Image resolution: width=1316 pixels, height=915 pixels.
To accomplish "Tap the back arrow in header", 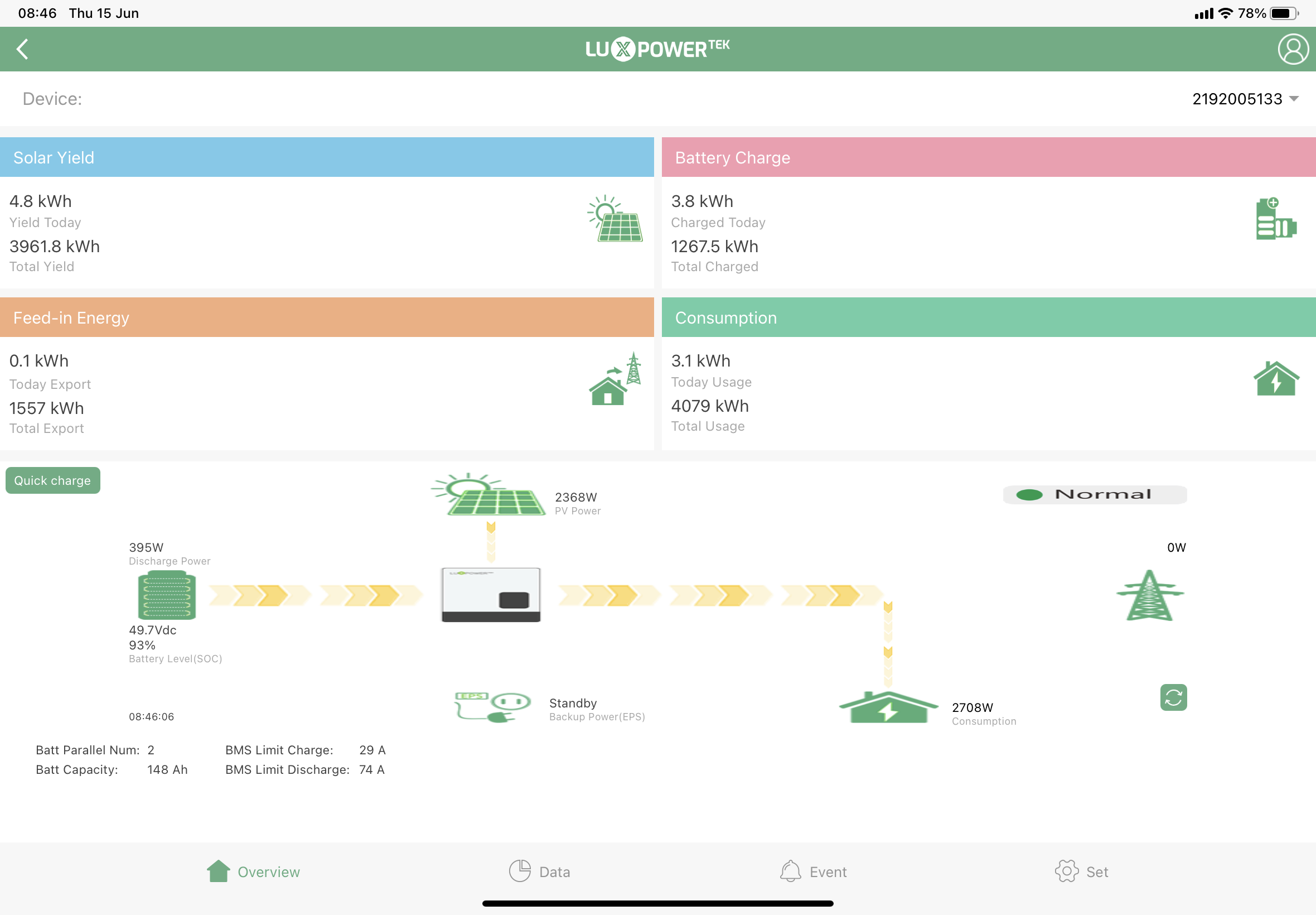I will (x=23, y=49).
